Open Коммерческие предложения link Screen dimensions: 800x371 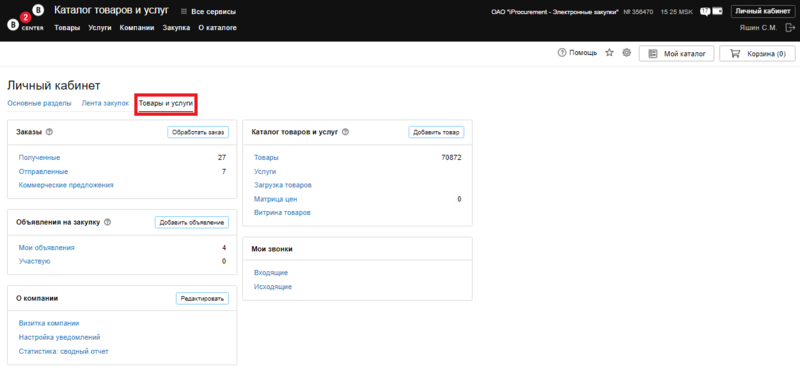point(66,185)
